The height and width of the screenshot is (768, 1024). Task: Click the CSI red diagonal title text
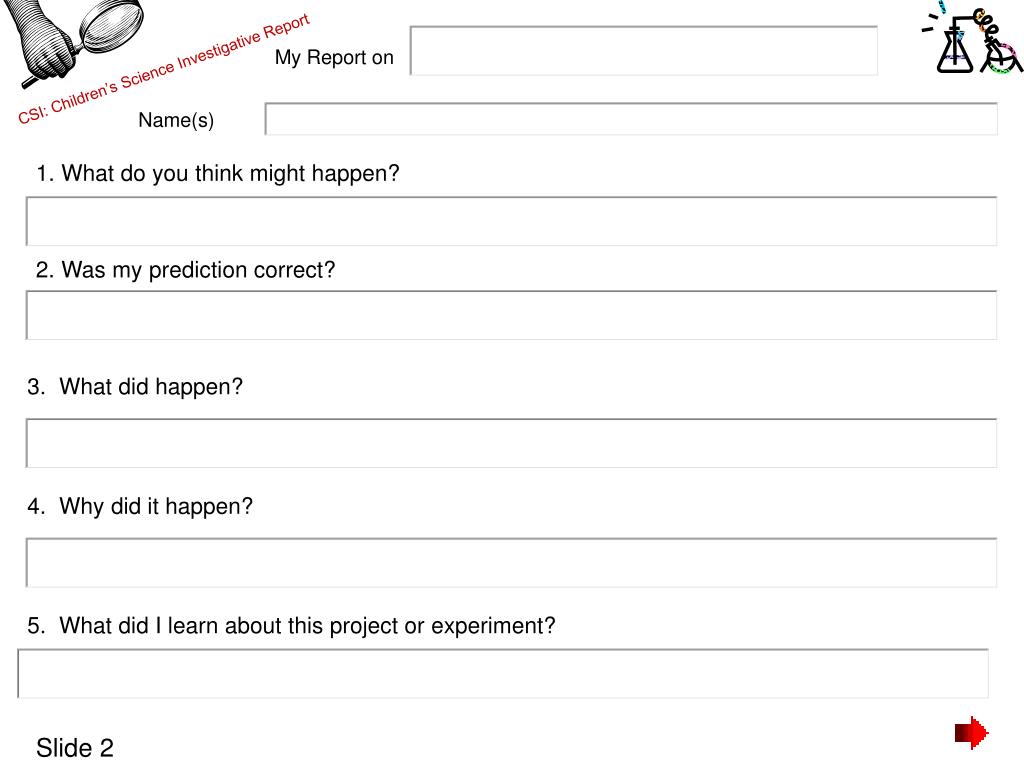(163, 69)
